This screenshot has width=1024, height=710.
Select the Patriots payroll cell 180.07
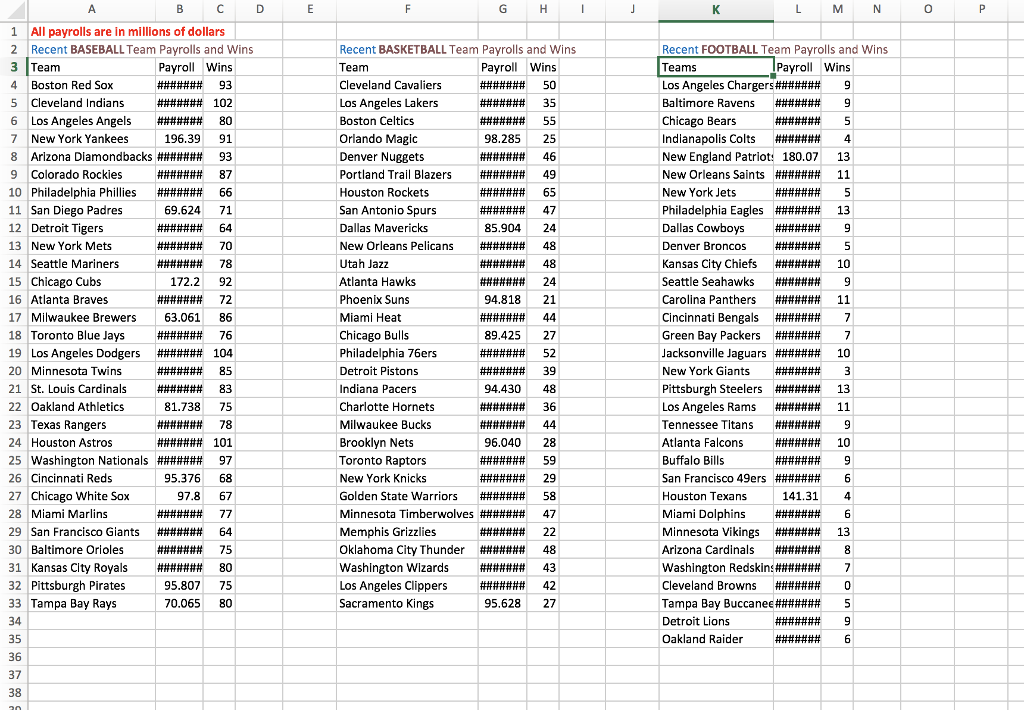(x=797, y=157)
